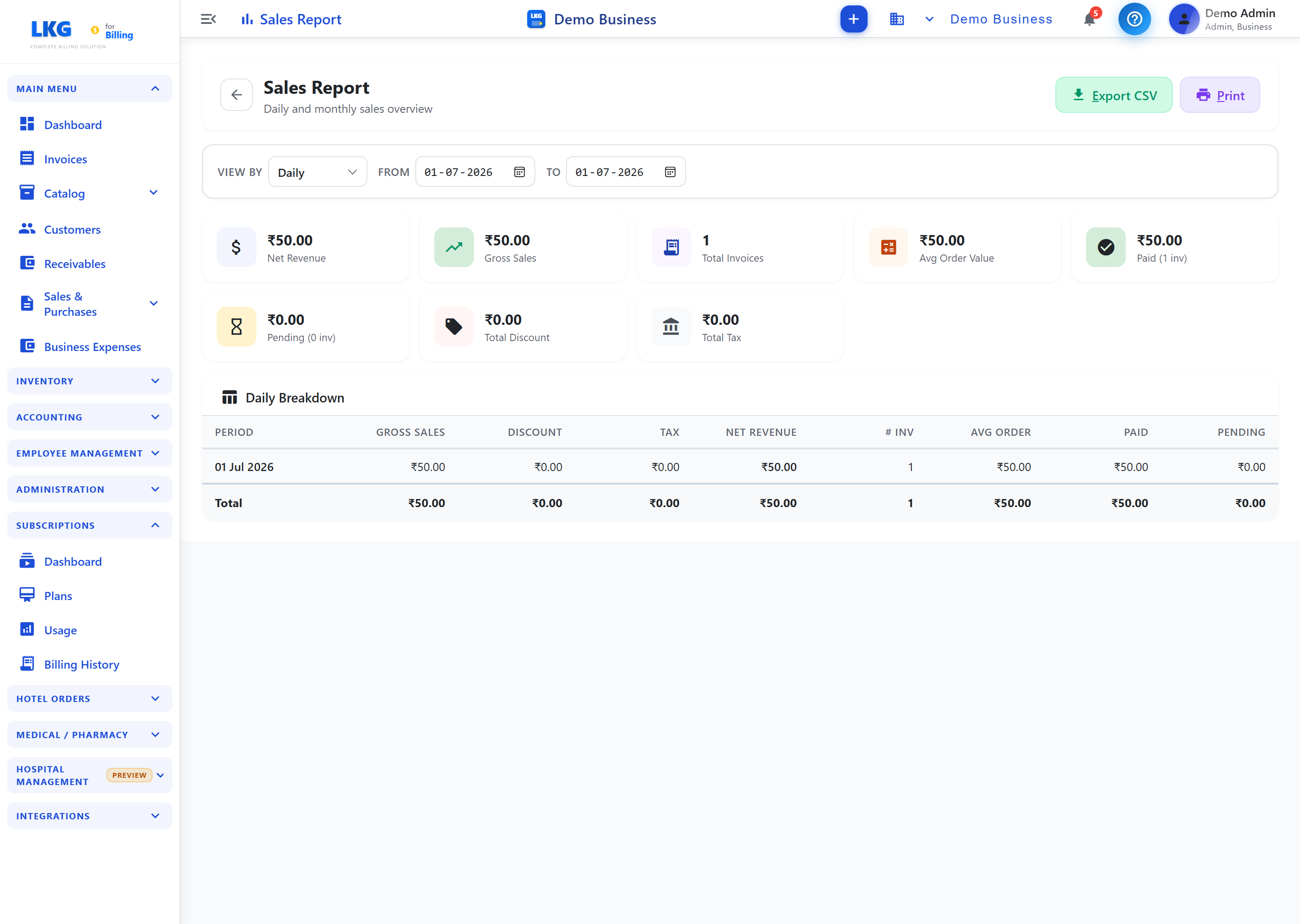Expand the Inventory section
The image size is (1300, 924).
89,381
